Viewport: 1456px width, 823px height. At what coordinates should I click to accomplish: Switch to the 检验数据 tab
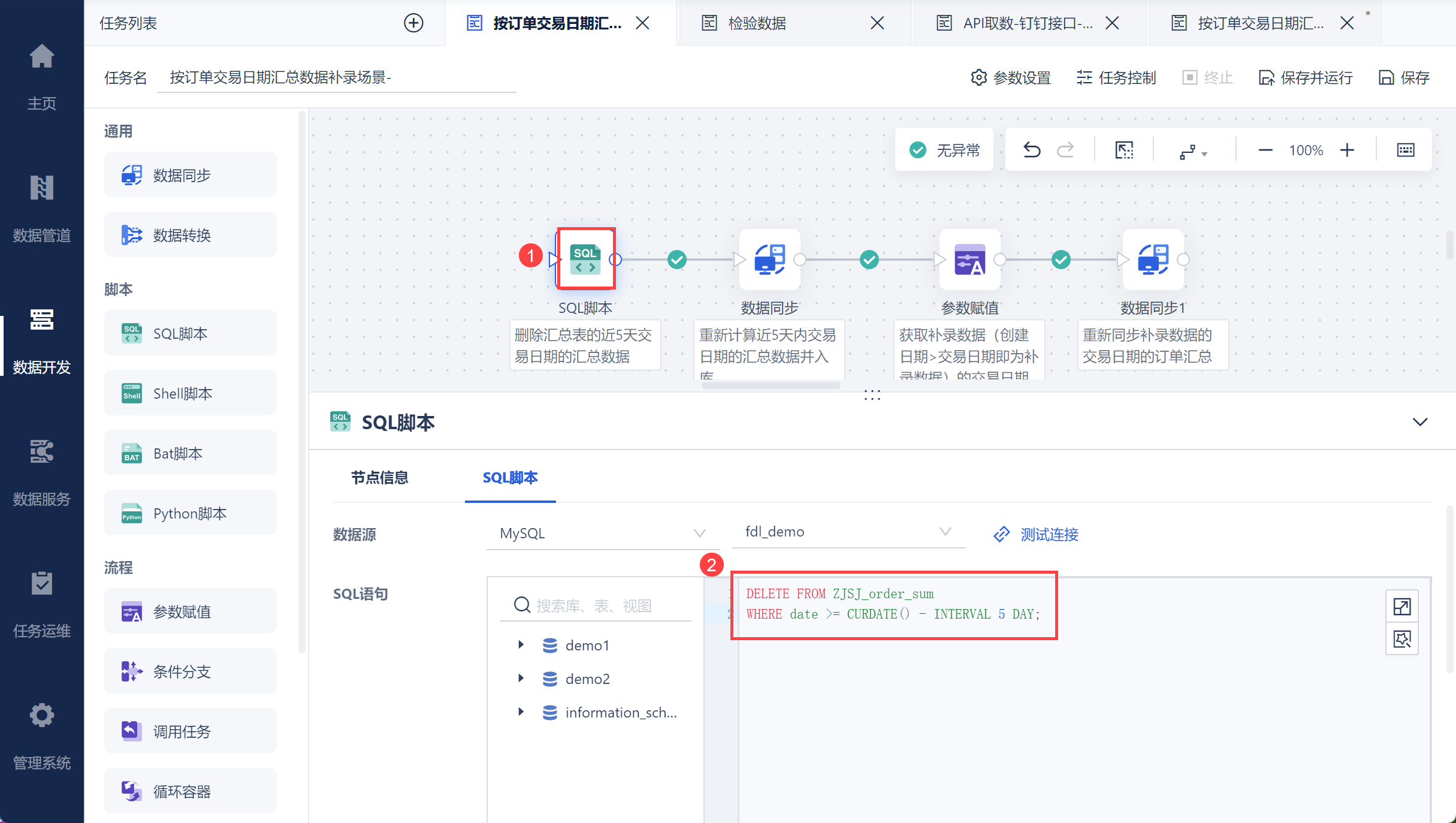[x=756, y=23]
